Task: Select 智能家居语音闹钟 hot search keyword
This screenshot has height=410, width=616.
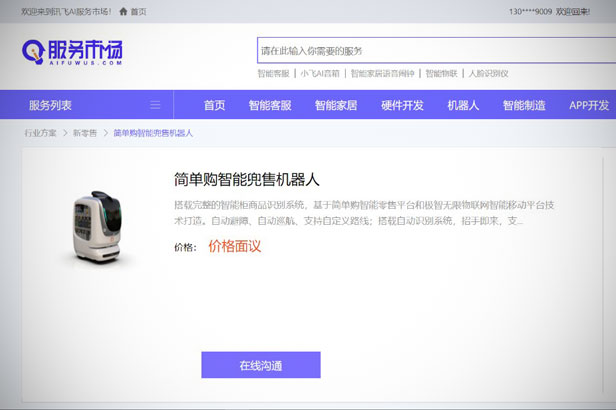Action: [382, 73]
